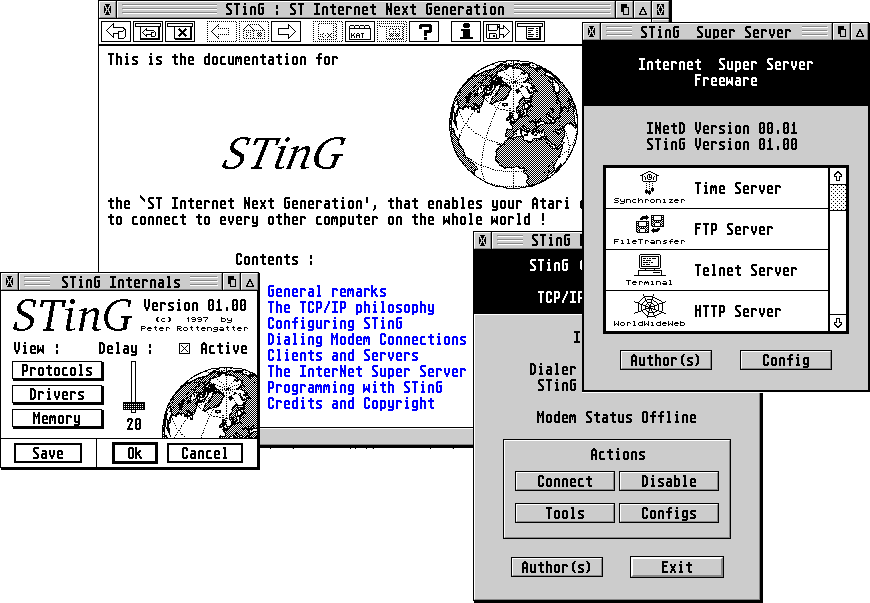The height and width of the screenshot is (603, 870).
Task: Click down arrow of Super Server list scrollbar
Action: (838, 322)
